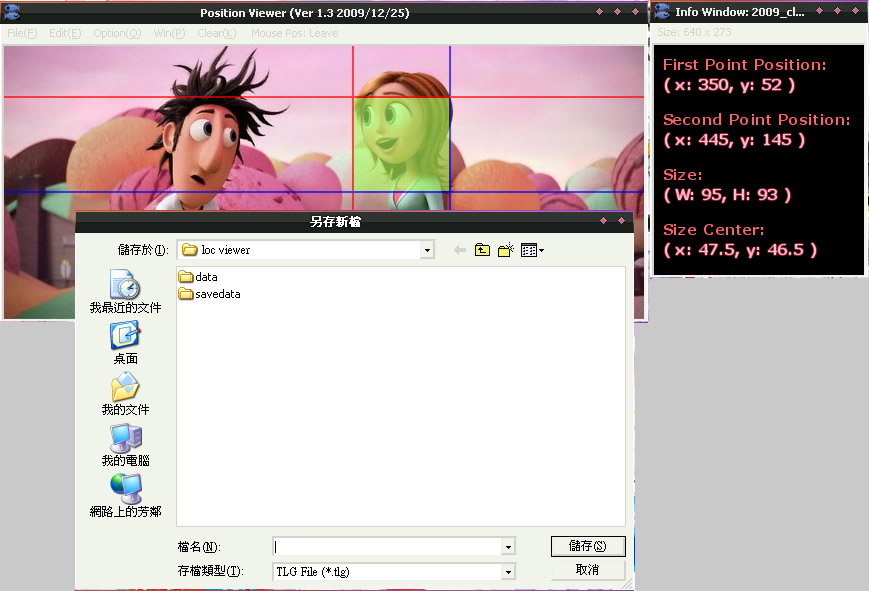Open the Win(P) menu

169,33
